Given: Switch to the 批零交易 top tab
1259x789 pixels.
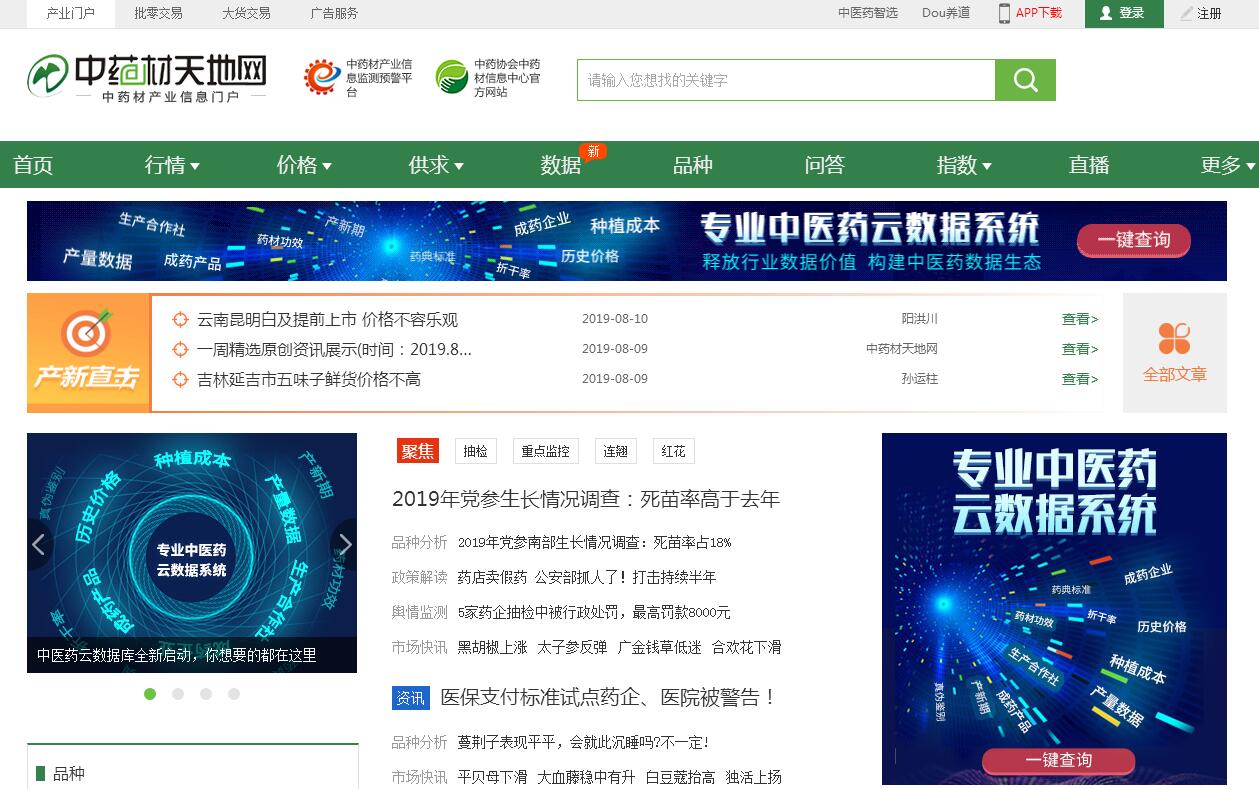Looking at the screenshot, I should 158,13.
